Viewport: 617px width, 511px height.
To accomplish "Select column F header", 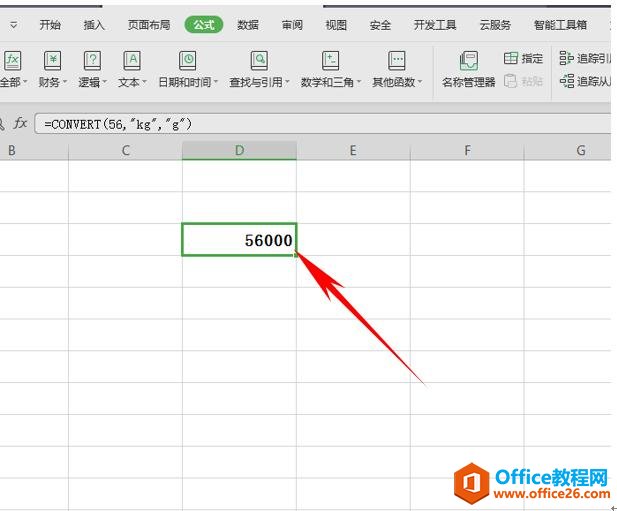I will coord(467,150).
